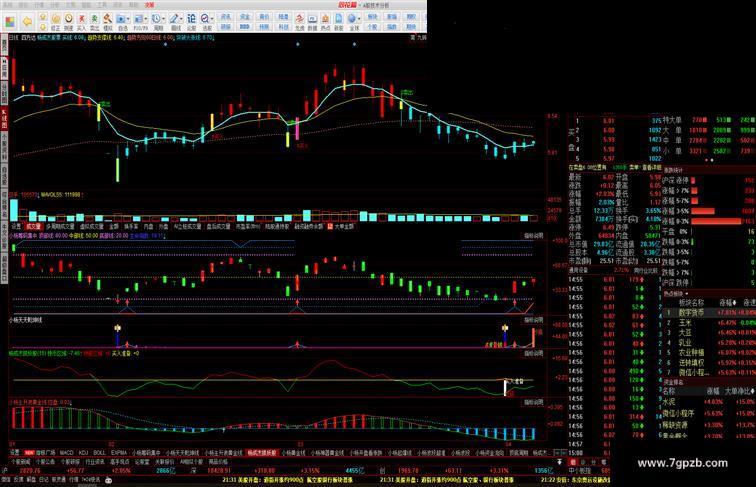Image resolution: width=756 pixels, height=487 pixels.
Task: Click the 玉米 sector row
Action: coord(709,322)
